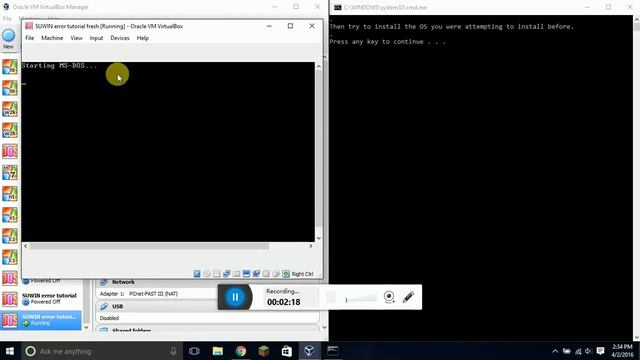
Task: Select the Windows 95 VM icon in list
Action: (10, 215)
